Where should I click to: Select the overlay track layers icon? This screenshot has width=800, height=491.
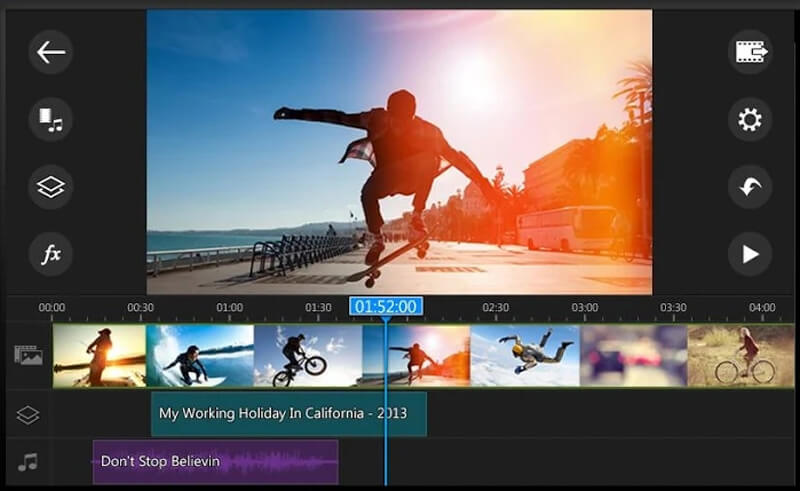(x=28, y=414)
